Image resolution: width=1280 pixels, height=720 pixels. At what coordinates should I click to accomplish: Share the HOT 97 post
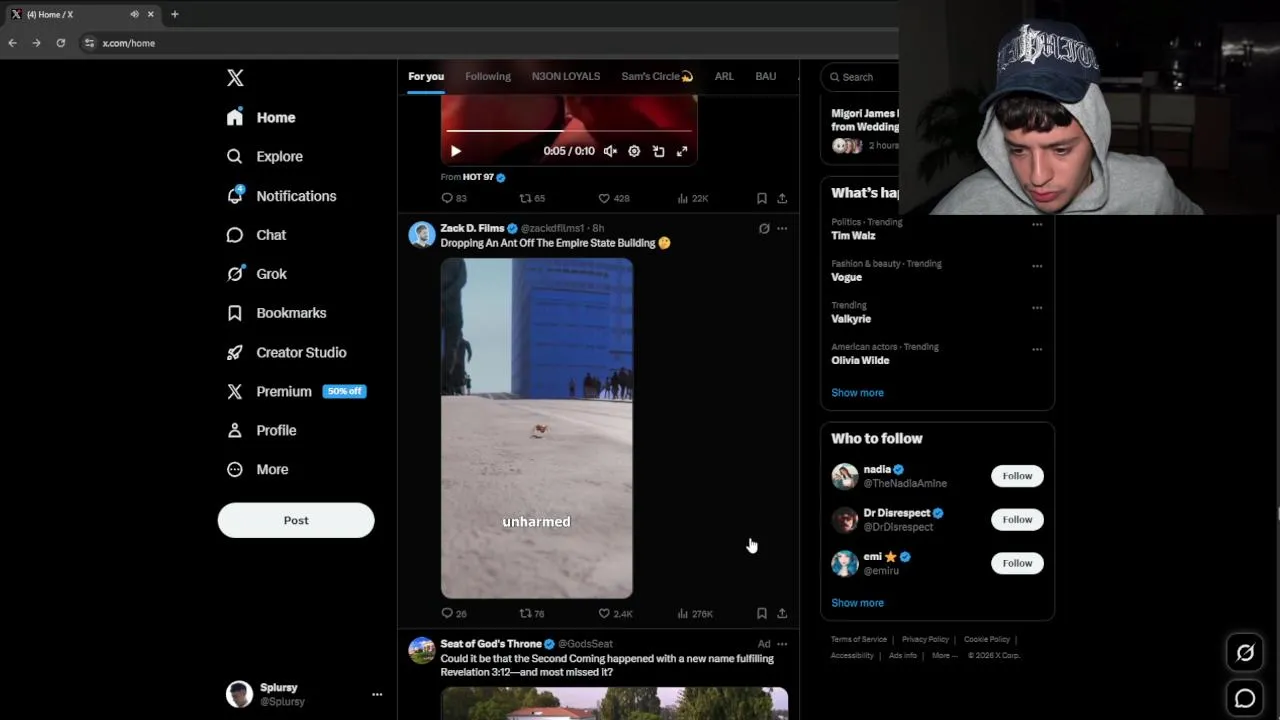pyautogui.click(x=782, y=198)
